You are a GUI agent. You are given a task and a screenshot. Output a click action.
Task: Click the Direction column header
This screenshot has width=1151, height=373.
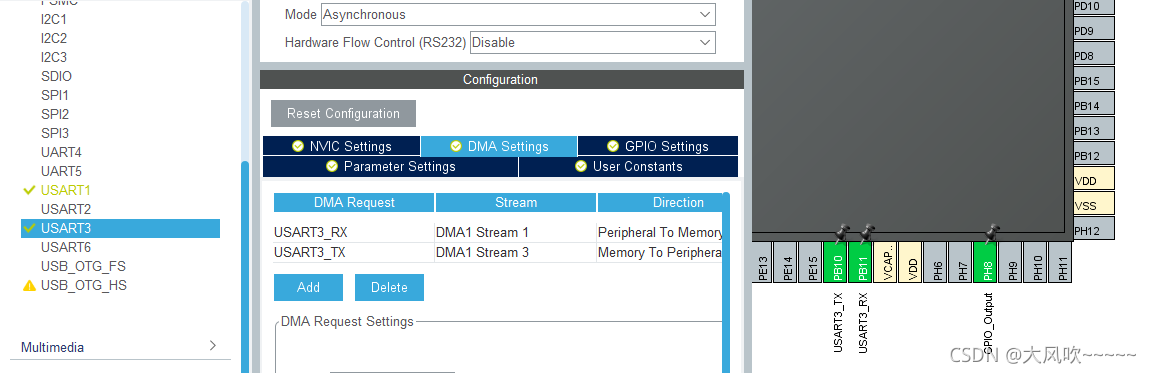661,203
